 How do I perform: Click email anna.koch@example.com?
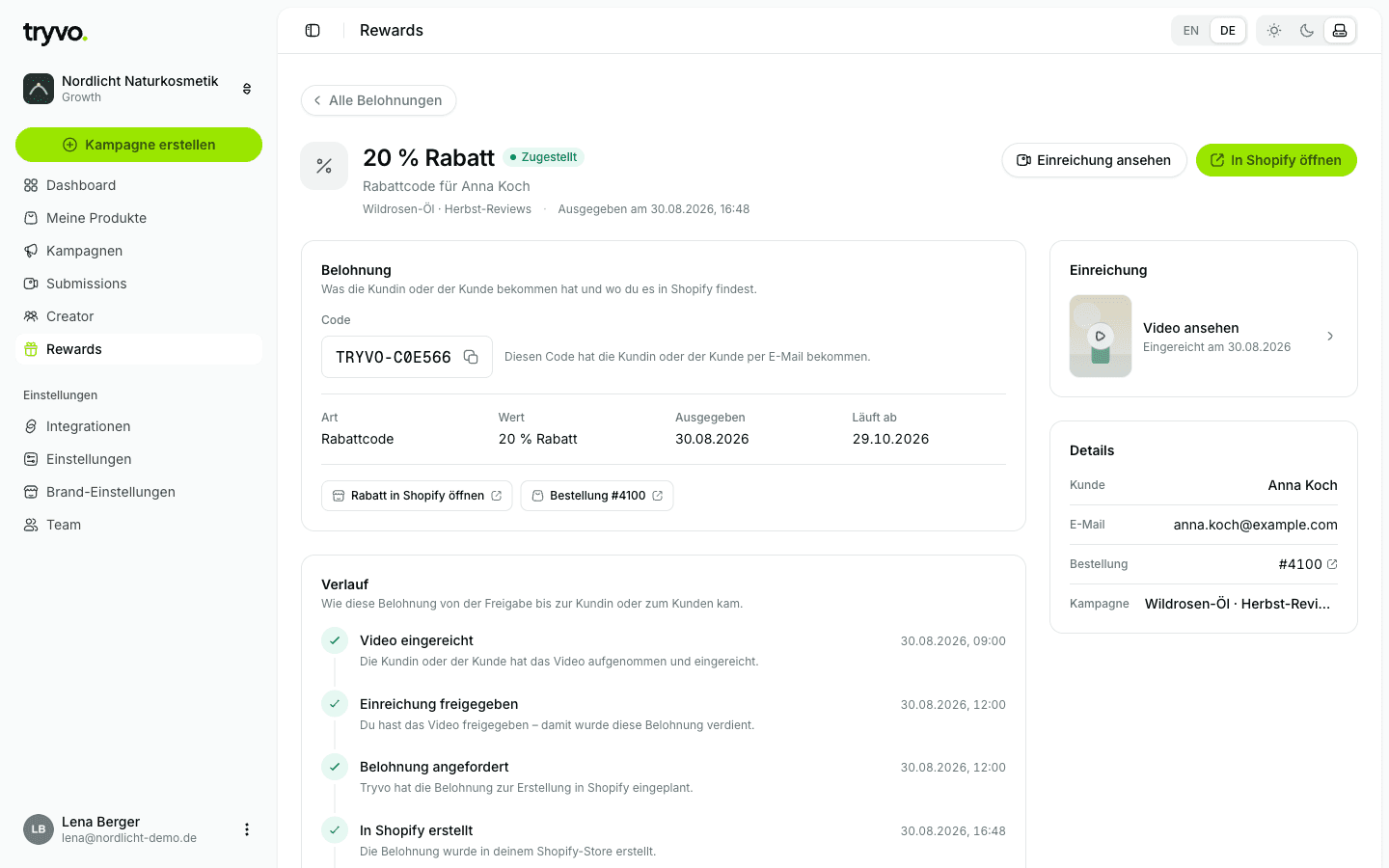pyautogui.click(x=1255, y=525)
